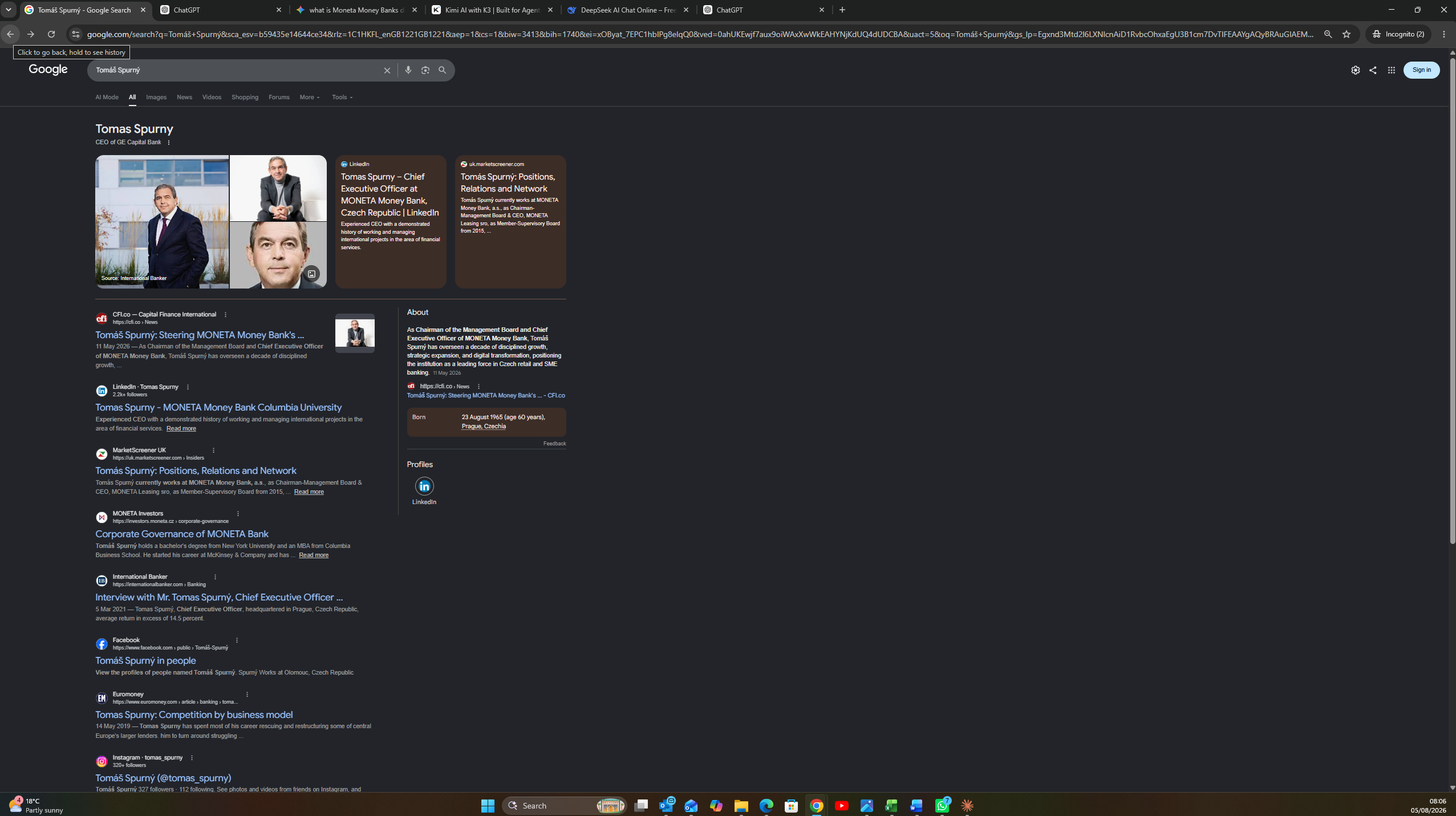The height and width of the screenshot is (816, 1456).
Task: Open Google quick settings gear
Action: pos(1356,70)
